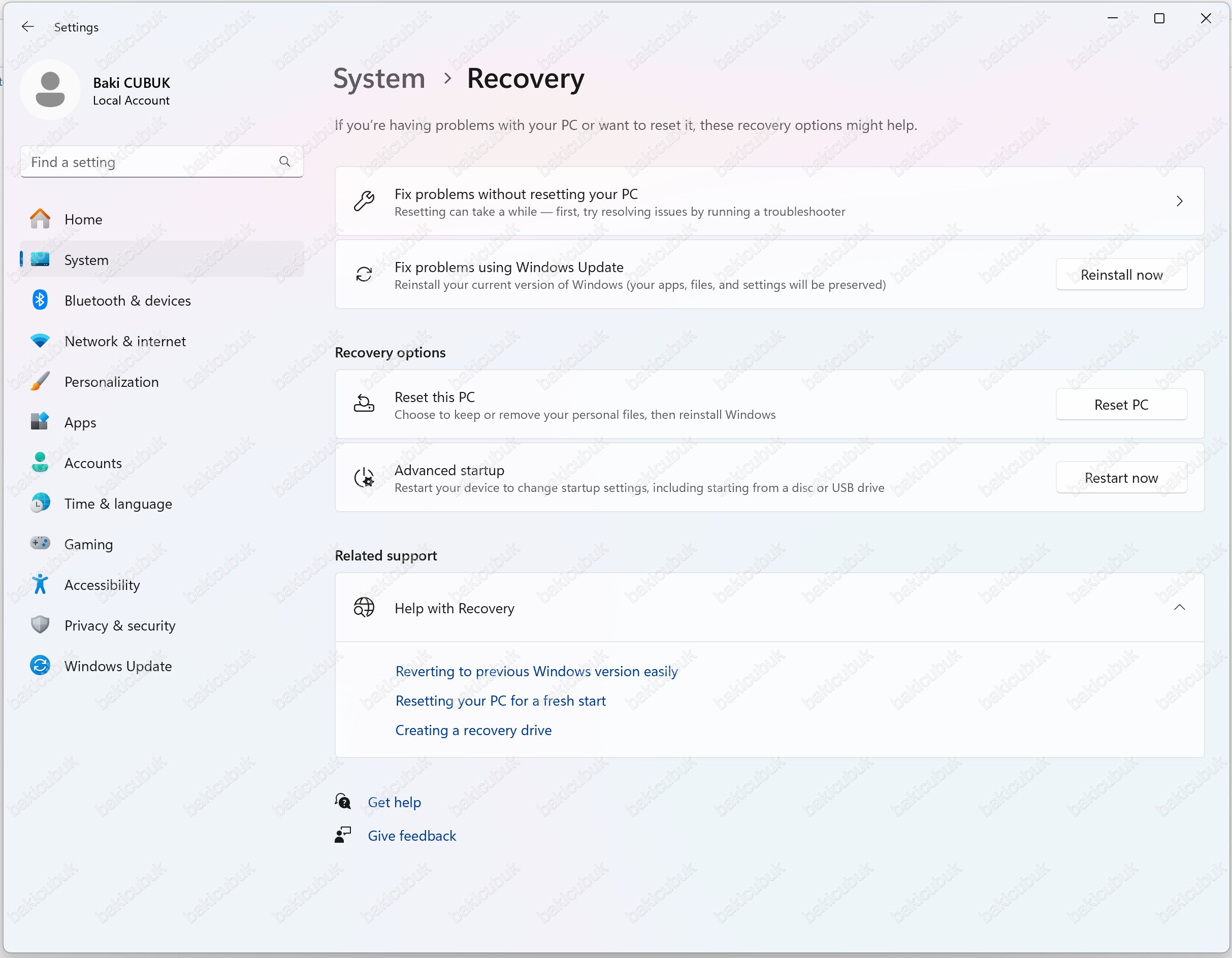Click the user profile avatar

(x=50, y=90)
